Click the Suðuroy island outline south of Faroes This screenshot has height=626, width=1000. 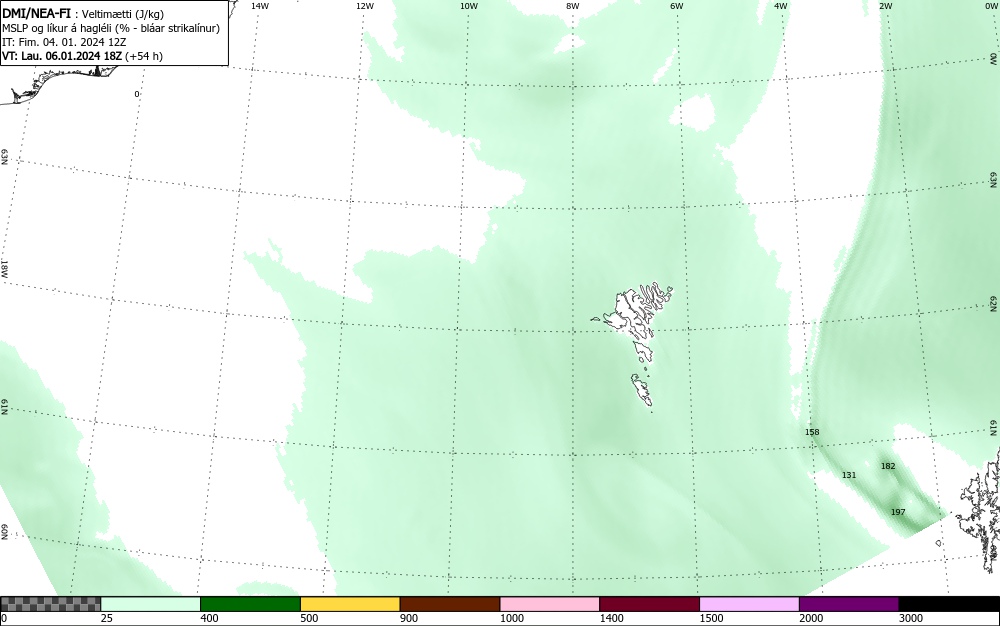pyautogui.click(x=642, y=390)
